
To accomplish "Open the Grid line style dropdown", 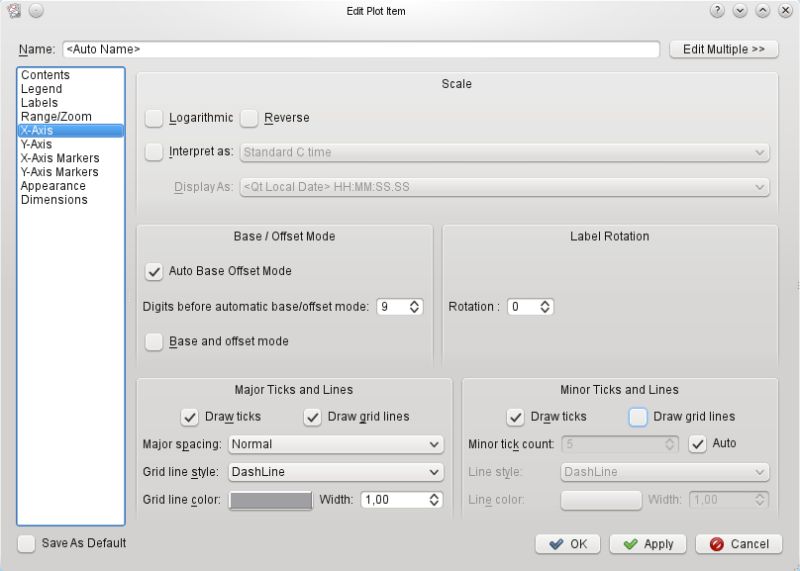I will pyautogui.click(x=336, y=471).
